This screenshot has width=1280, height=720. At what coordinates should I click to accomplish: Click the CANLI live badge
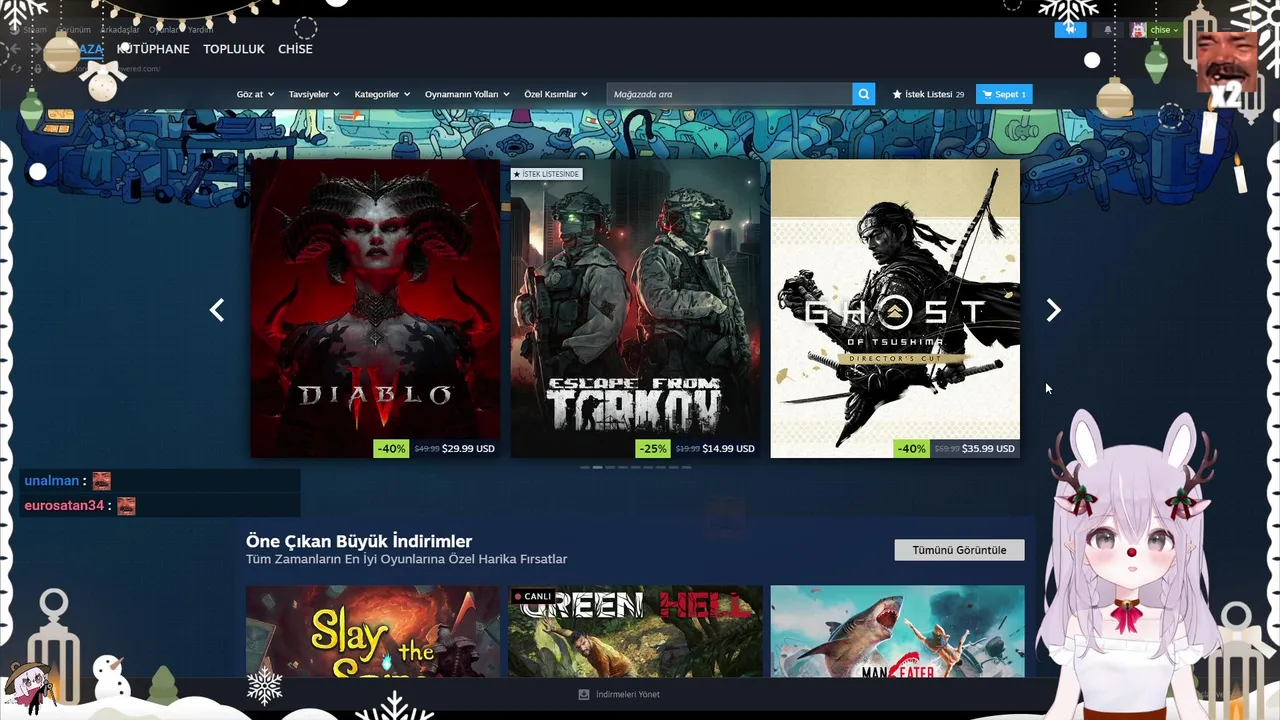(533, 596)
